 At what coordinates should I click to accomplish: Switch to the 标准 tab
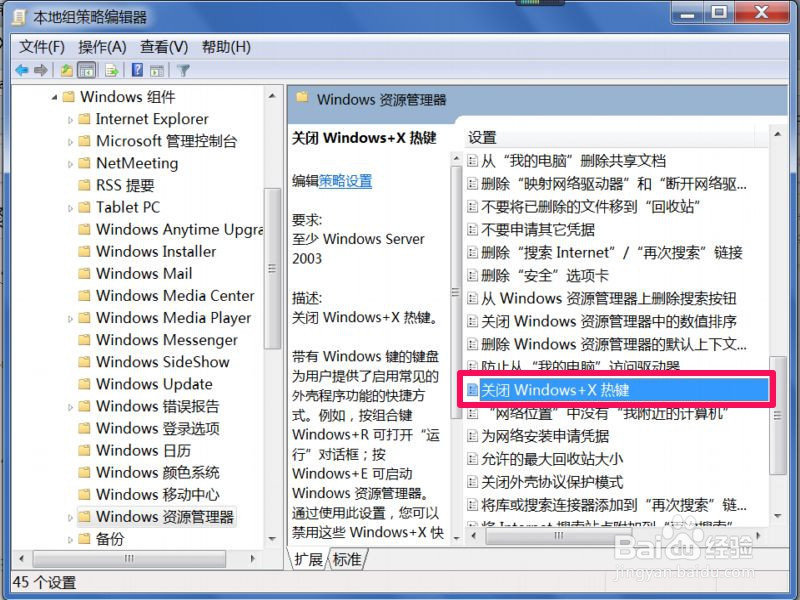click(x=347, y=559)
